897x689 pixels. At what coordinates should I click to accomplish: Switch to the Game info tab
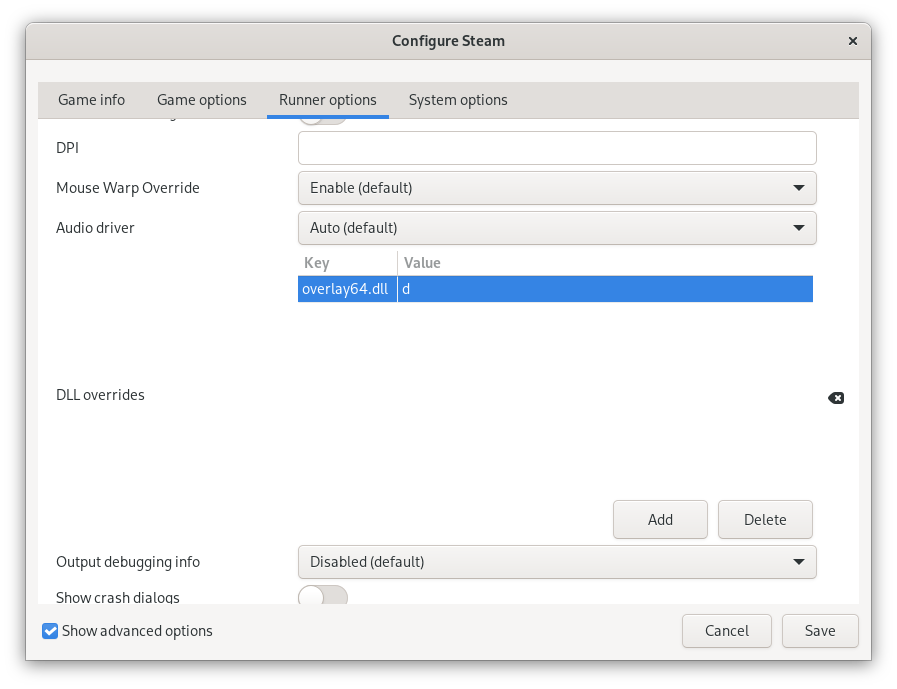coord(92,100)
